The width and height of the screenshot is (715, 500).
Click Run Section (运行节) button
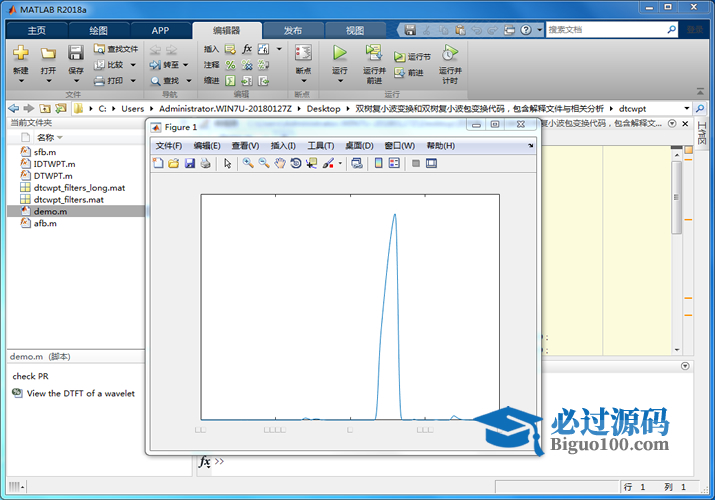click(412, 57)
